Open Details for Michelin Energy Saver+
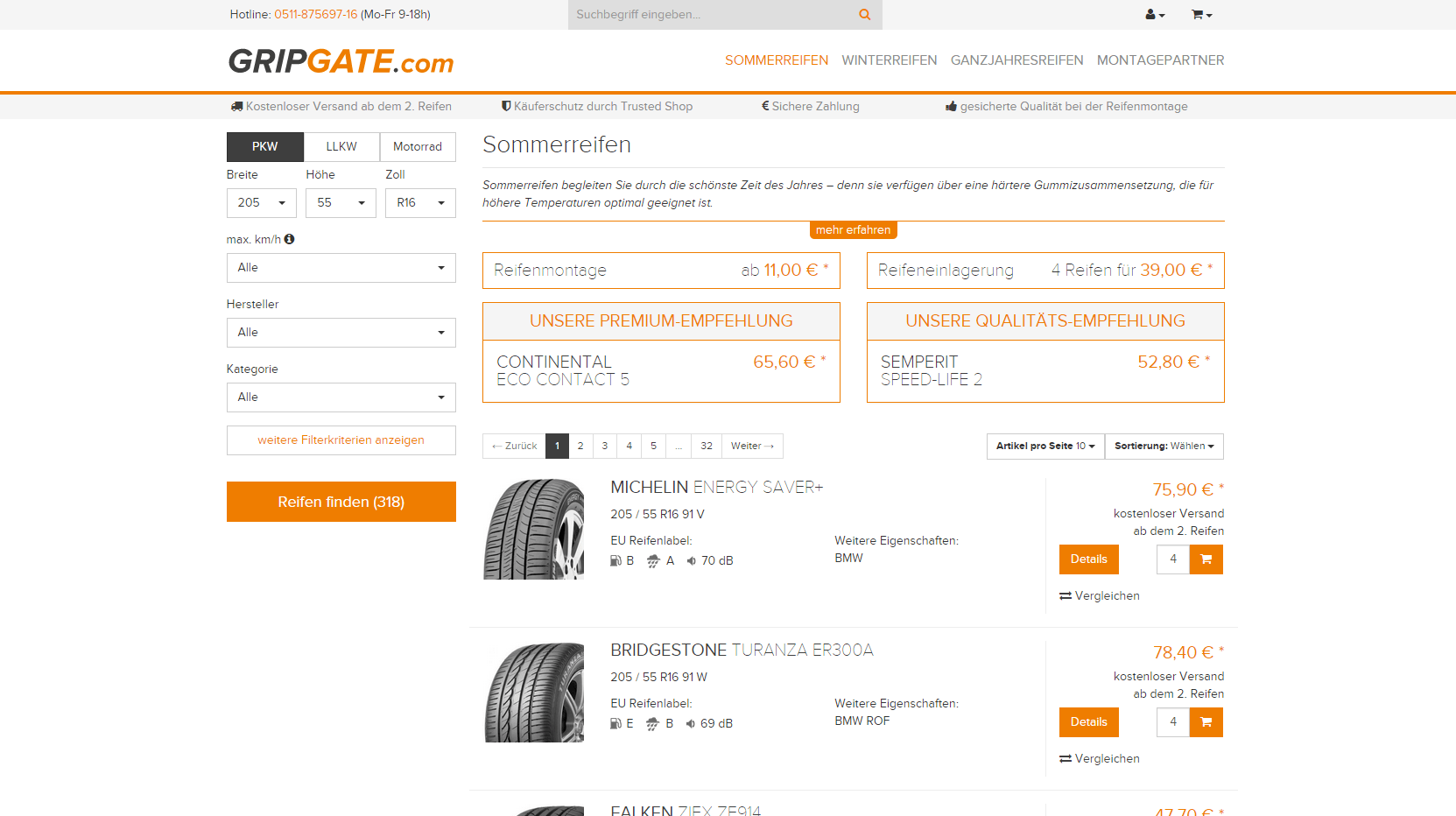The height and width of the screenshot is (816, 1456). pos(1089,559)
